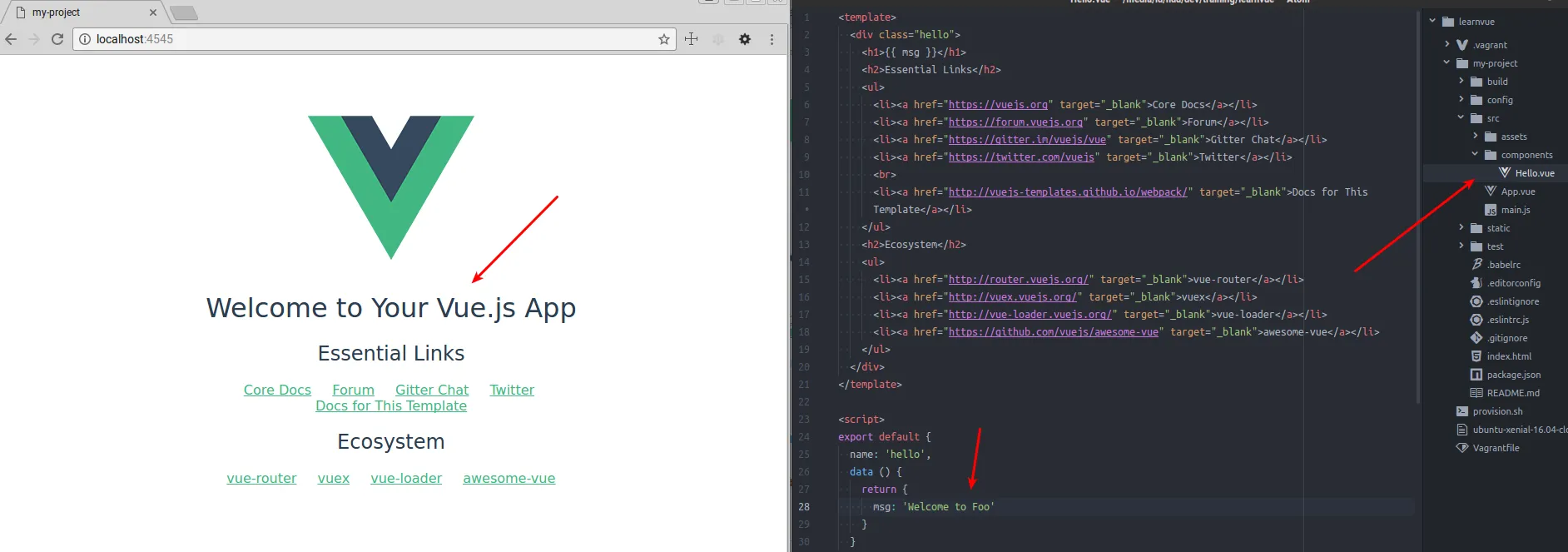Select the test folder label
This screenshot has height=552, width=1568.
1495,246
